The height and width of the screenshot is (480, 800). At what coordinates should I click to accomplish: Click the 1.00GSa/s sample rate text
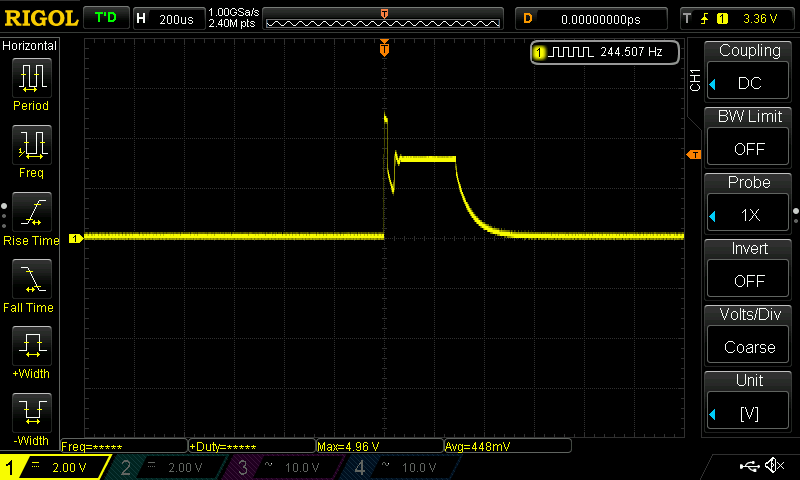(234, 12)
